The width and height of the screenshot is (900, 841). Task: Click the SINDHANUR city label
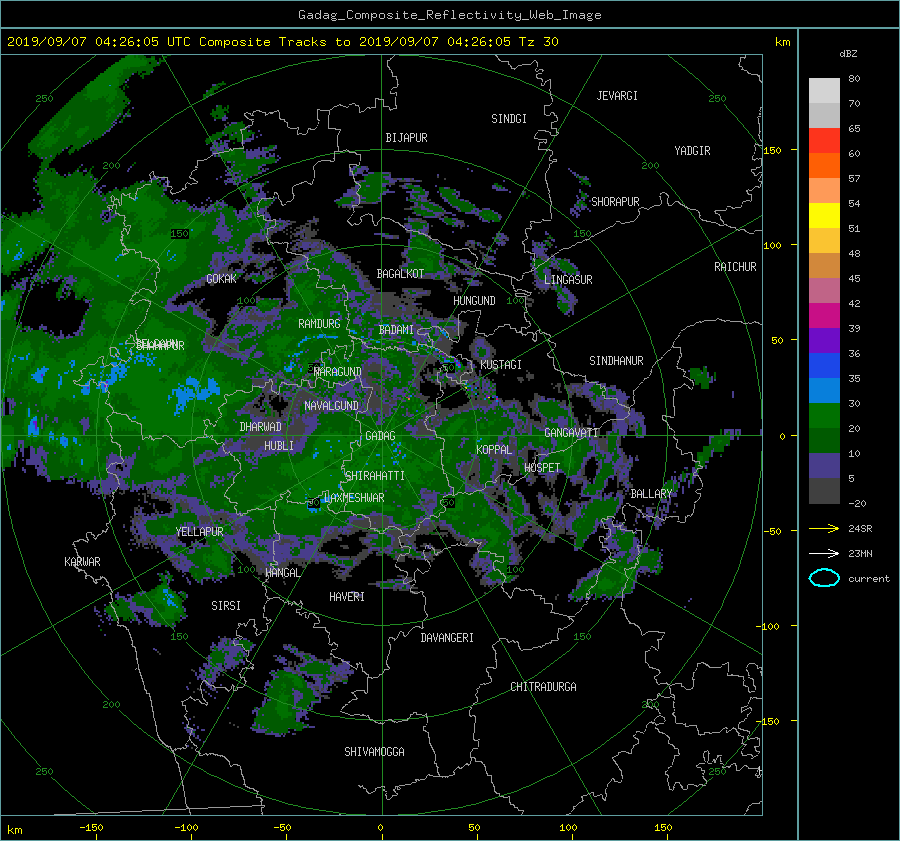[616, 361]
